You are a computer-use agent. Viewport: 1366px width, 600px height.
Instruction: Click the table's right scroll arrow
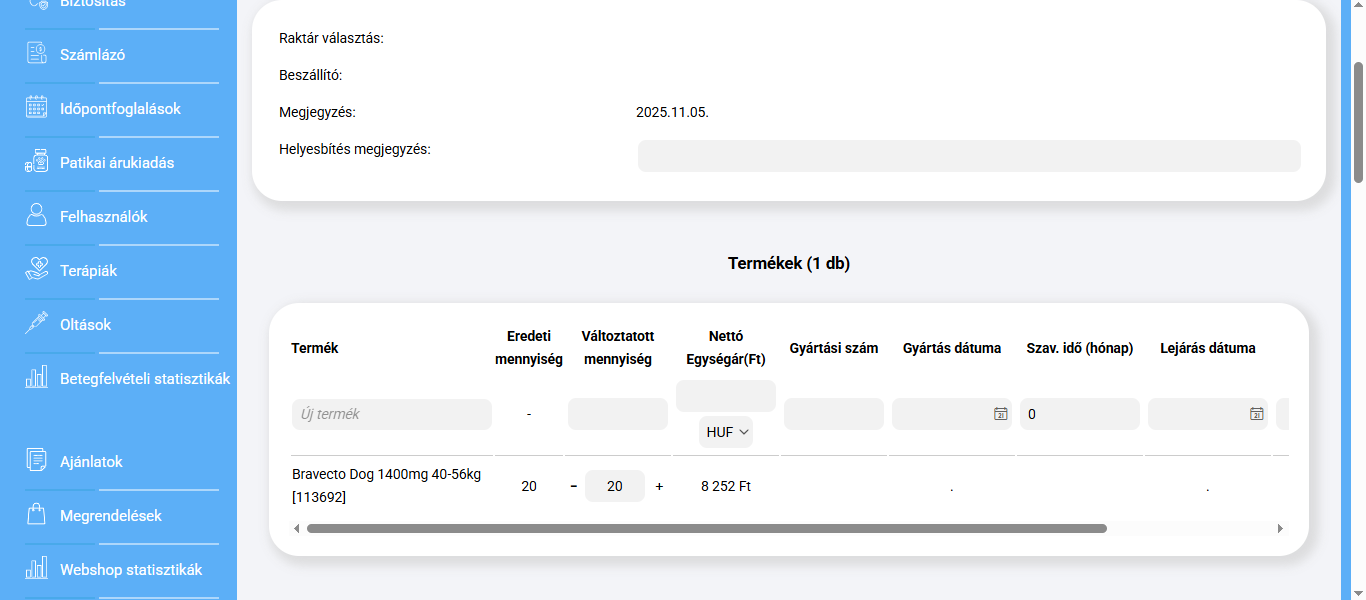[1281, 528]
